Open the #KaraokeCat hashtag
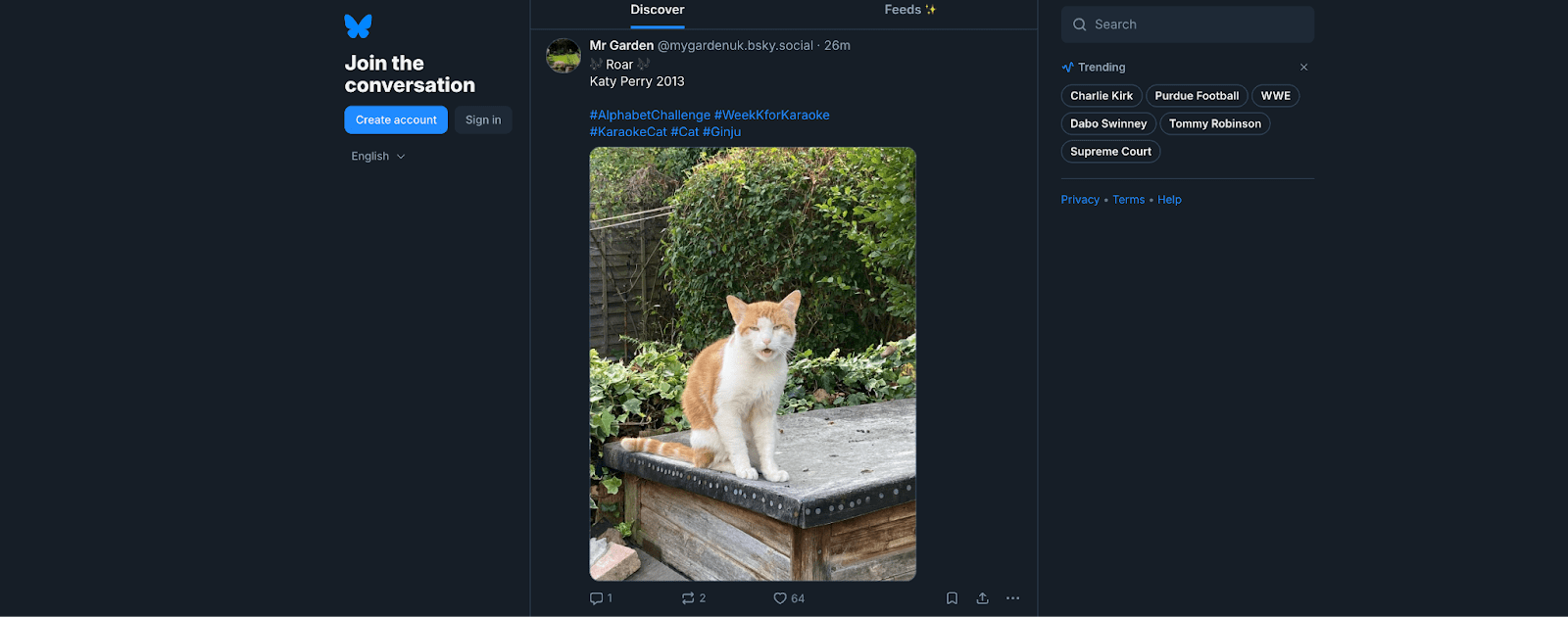This screenshot has height=617, width=1568. 628,132
